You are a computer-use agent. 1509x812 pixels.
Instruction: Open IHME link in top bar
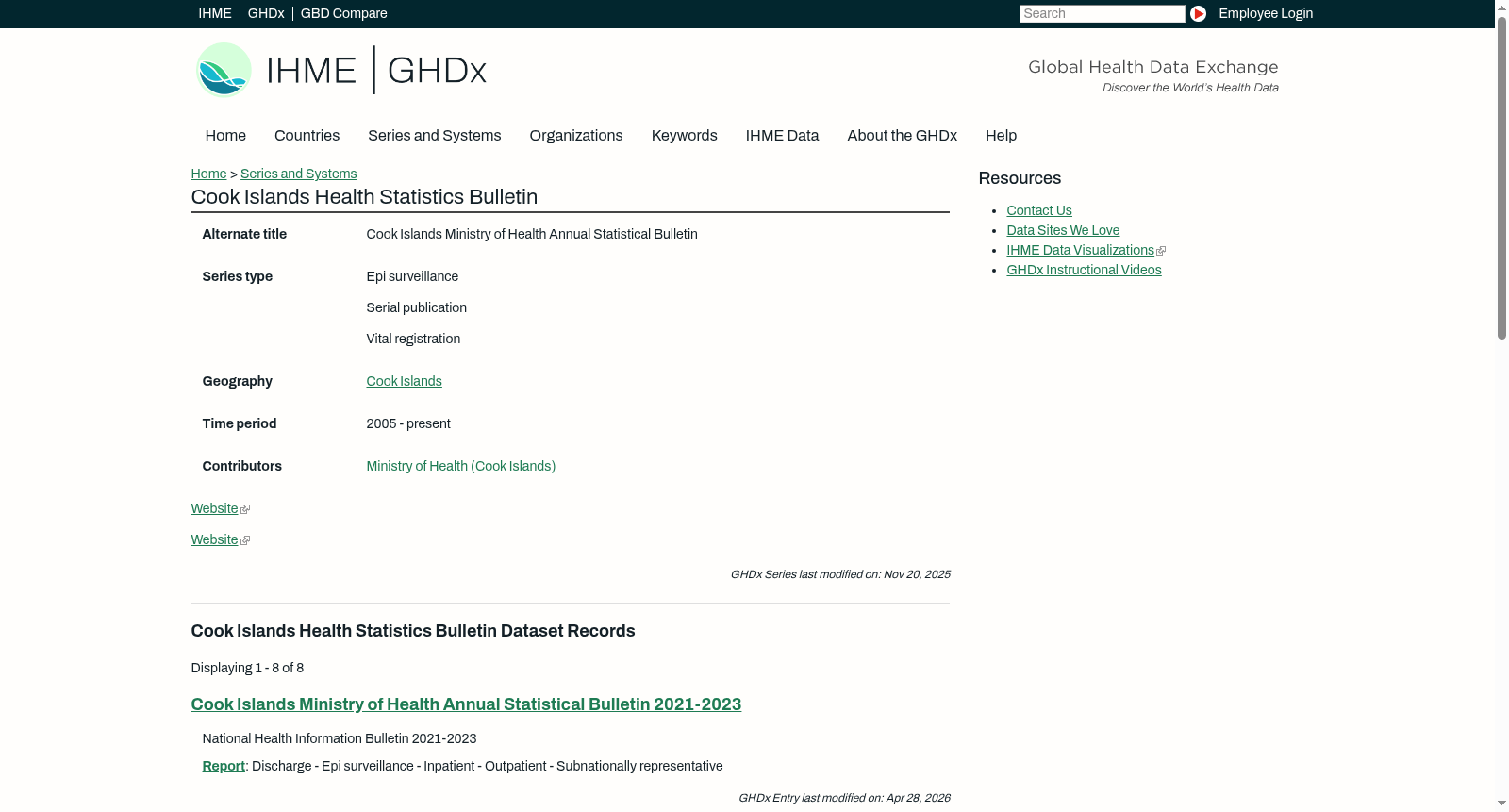click(x=215, y=13)
